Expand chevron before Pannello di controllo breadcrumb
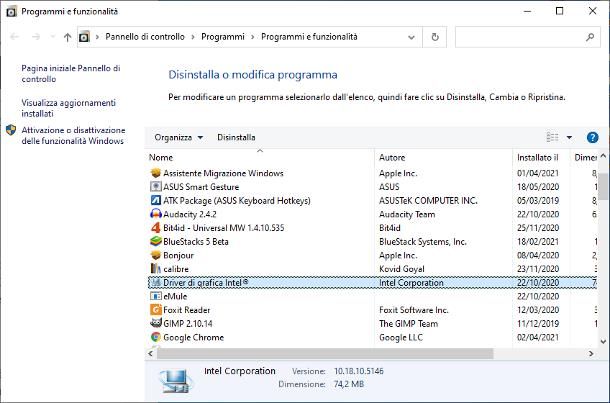The height and width of the screenshot is (403, 610). tap(97, 37)
